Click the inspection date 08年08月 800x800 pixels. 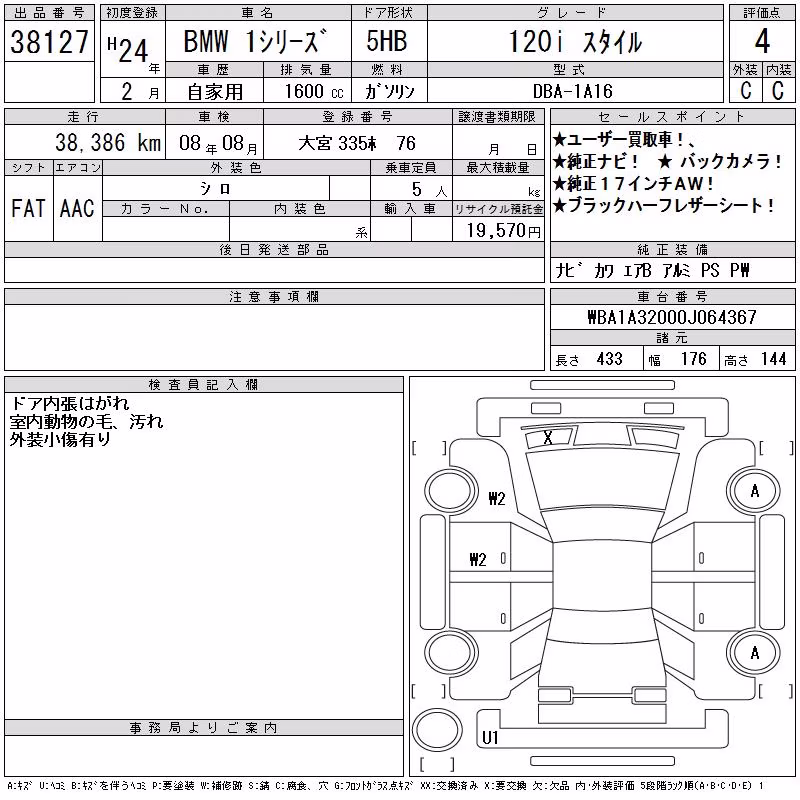218,144
